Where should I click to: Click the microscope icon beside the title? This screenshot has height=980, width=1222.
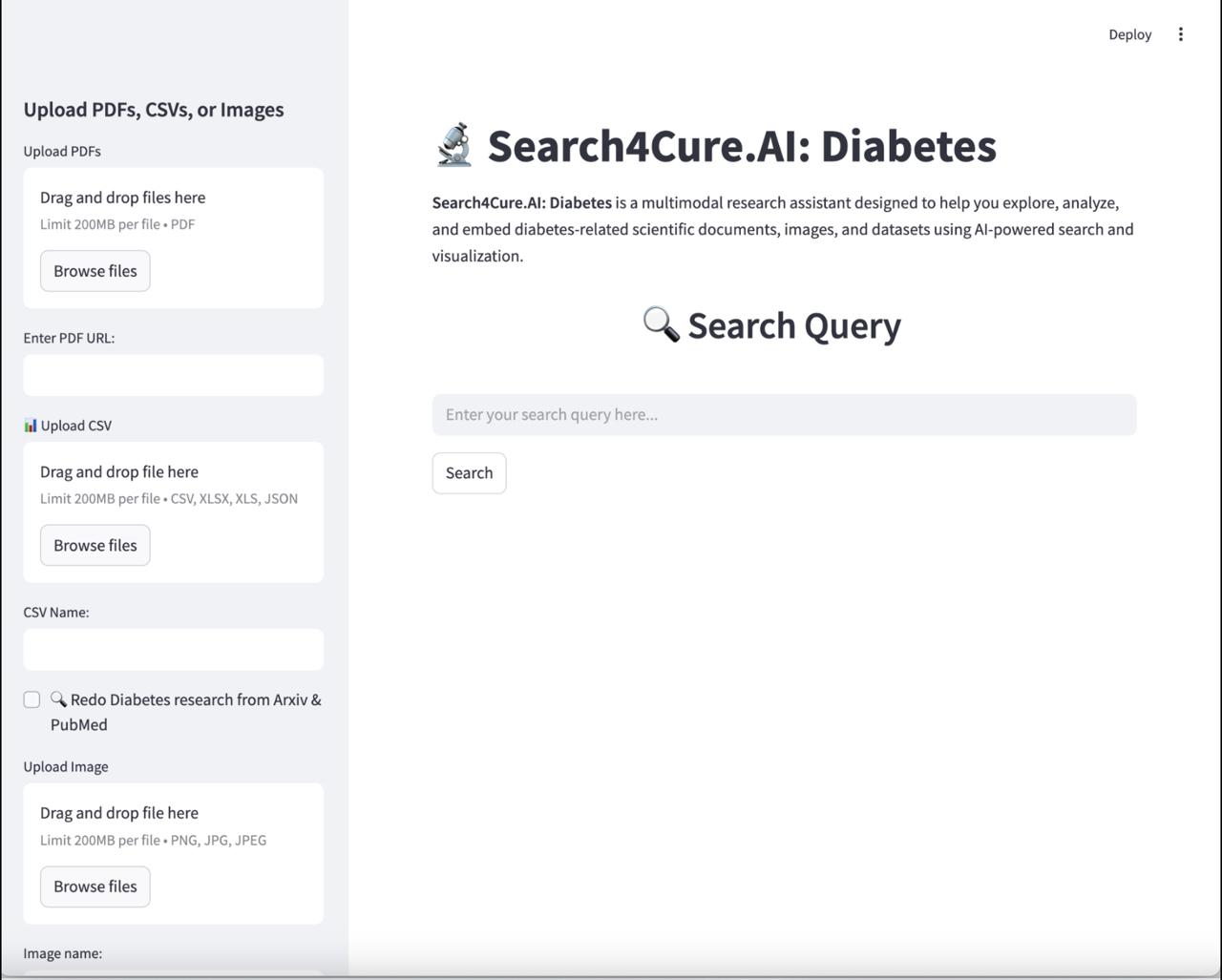(454, 145)
